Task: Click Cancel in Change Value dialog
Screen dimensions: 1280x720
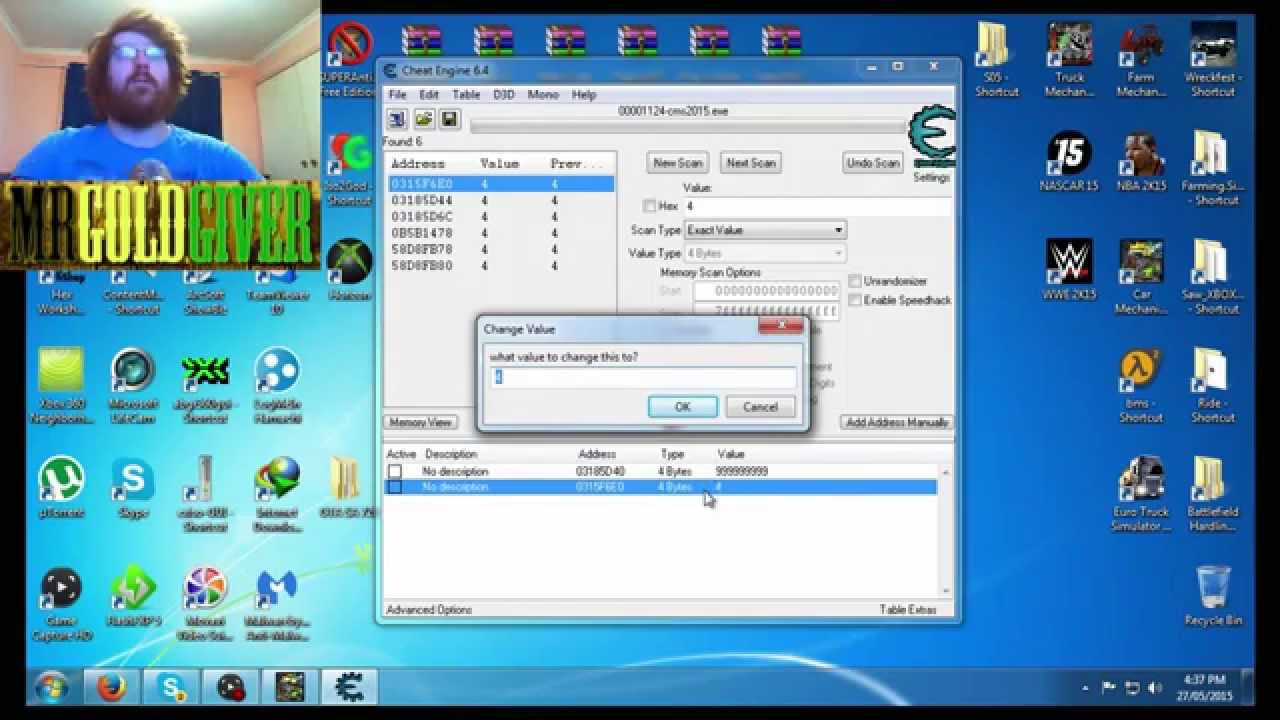Action: click(x=760, y=407)
